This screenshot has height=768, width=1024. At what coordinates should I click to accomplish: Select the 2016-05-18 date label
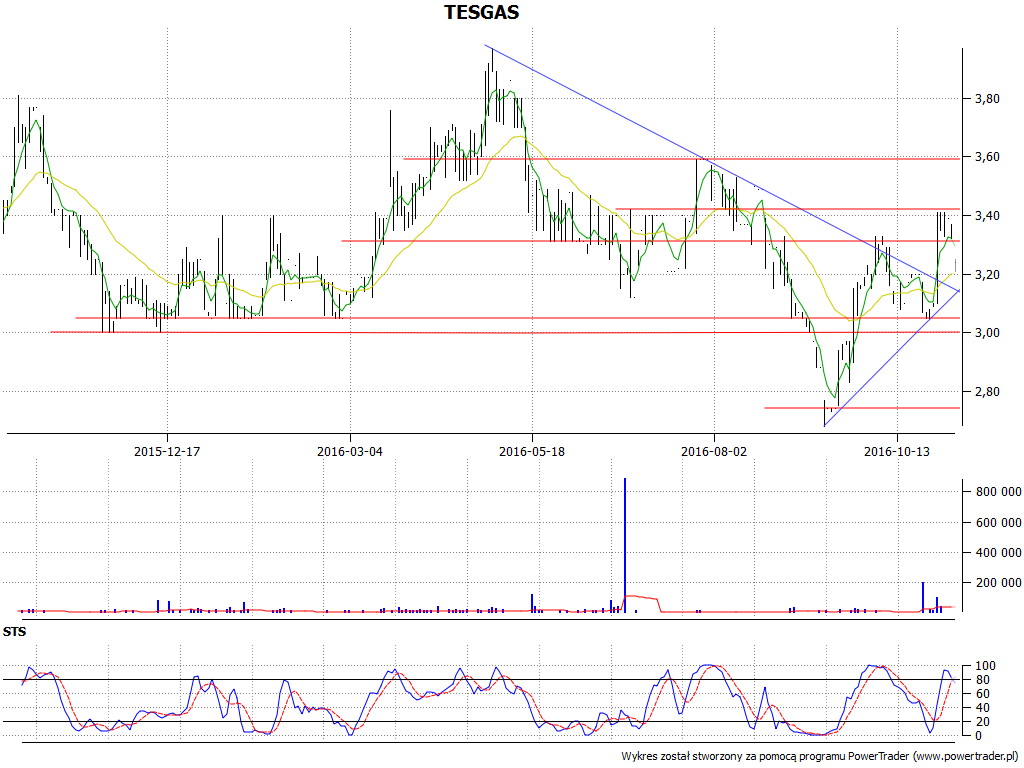coord(532,451)
